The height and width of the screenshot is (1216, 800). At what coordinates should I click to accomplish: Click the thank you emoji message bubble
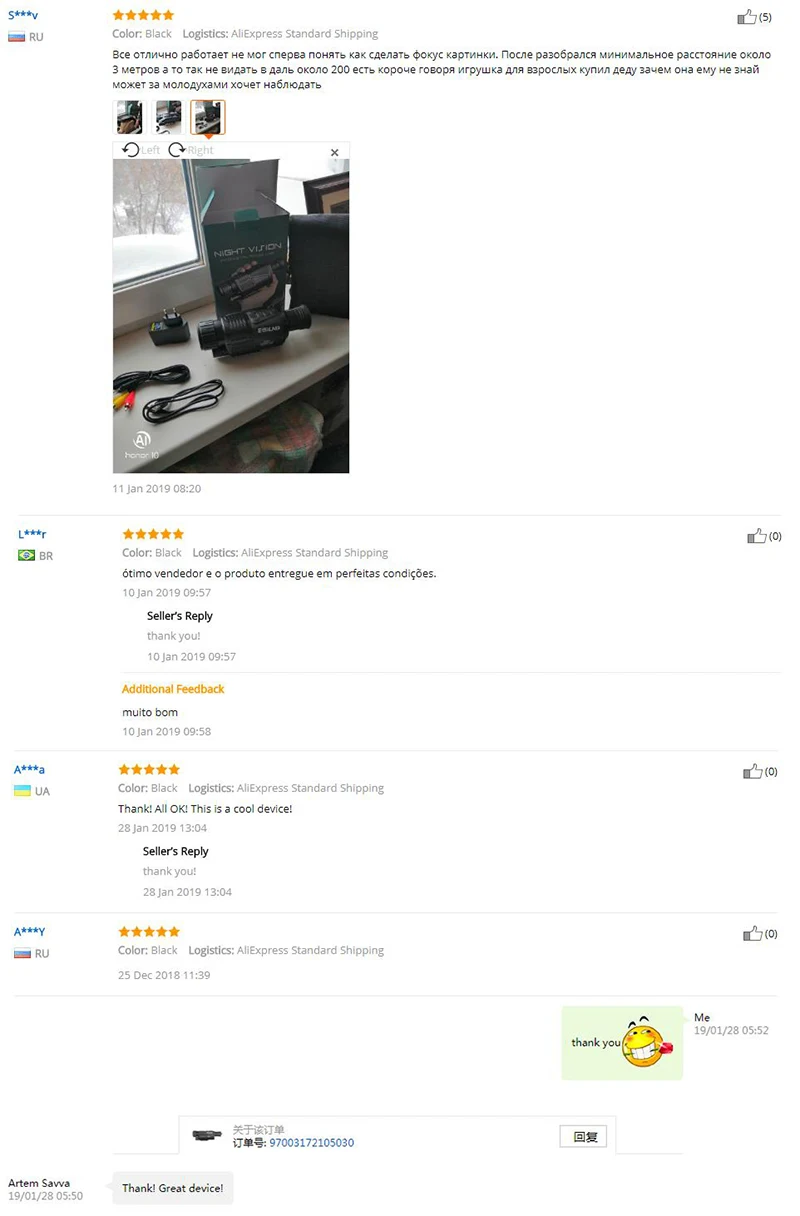(622, 1043)
